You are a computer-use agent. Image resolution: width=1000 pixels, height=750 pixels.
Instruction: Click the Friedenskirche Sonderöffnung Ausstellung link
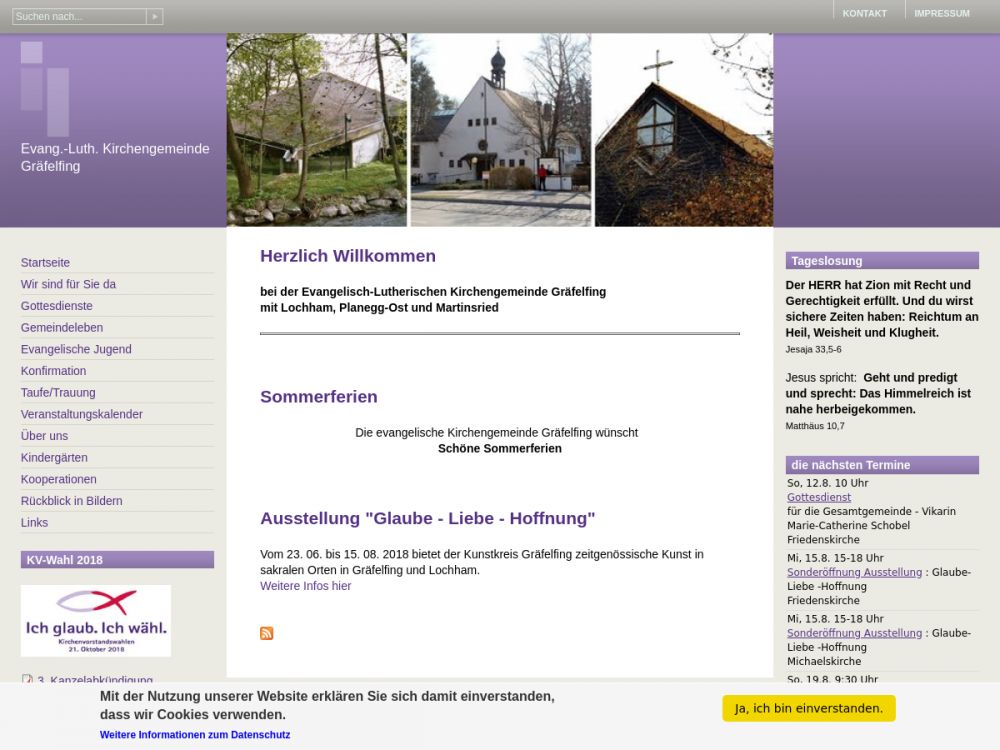pyautogui.click(x=854, y=573)
